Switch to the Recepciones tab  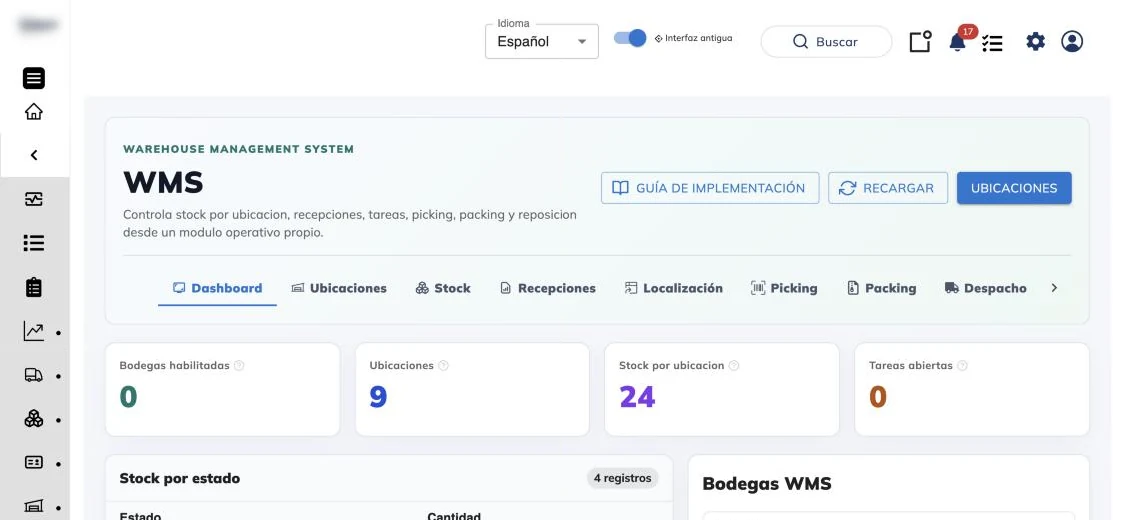click(548, 288)
